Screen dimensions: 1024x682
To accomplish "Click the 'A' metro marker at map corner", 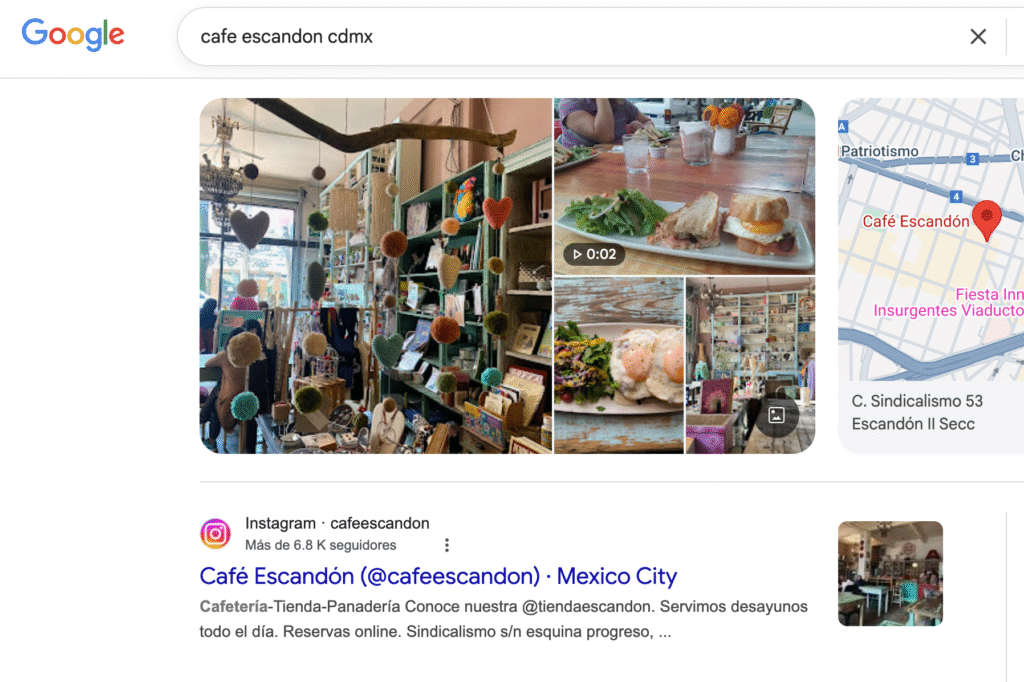I will 842,127.
